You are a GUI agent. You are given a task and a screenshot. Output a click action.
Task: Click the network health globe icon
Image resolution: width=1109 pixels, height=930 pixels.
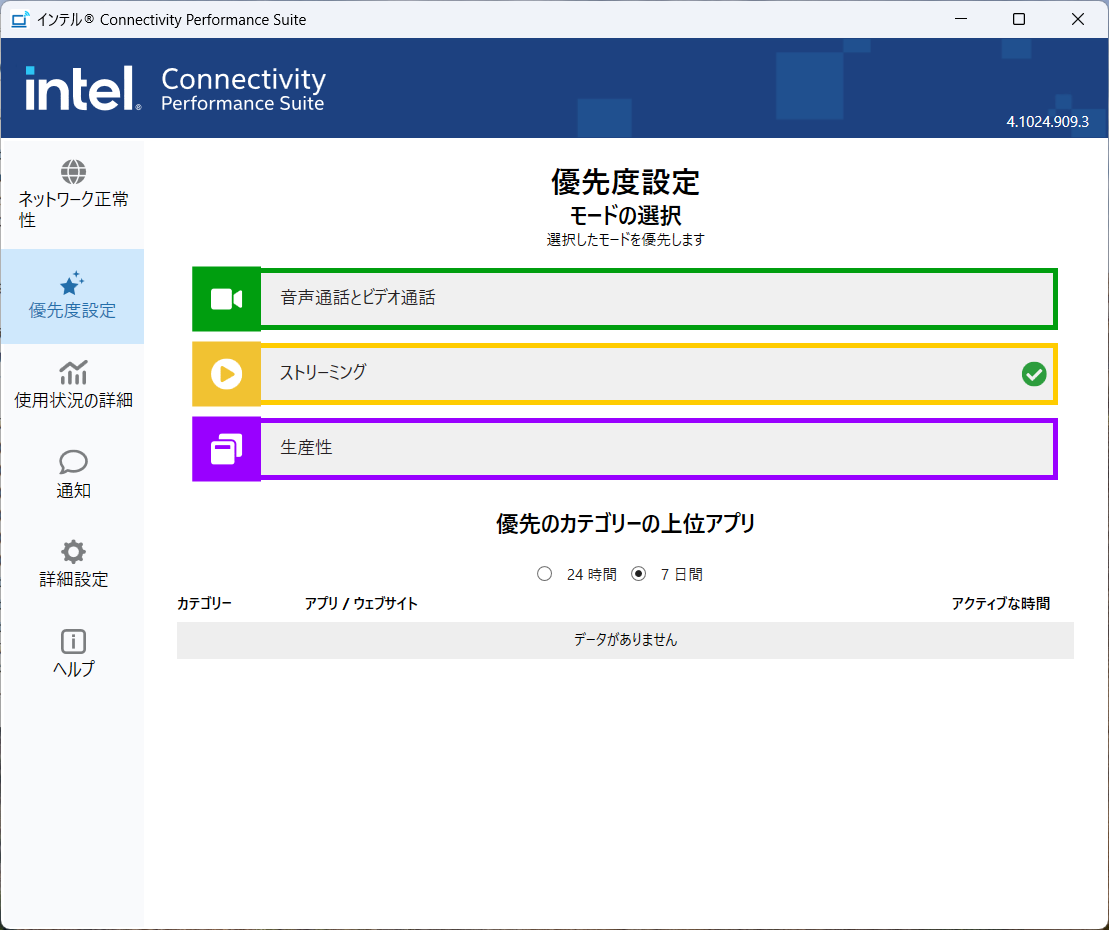click(x=73, y=172)
